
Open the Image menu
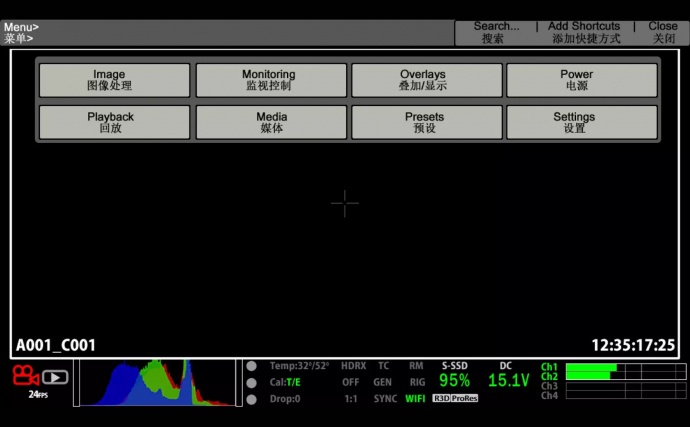[114, 80]
